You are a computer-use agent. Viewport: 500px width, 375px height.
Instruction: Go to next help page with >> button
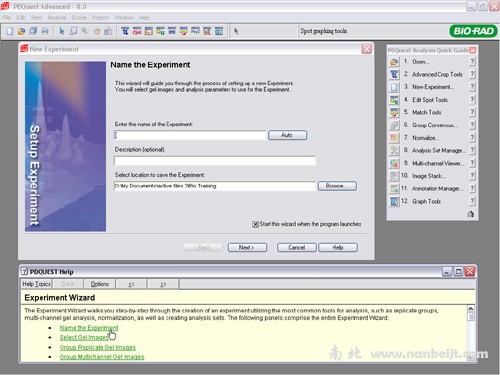[x=163, y=284]
